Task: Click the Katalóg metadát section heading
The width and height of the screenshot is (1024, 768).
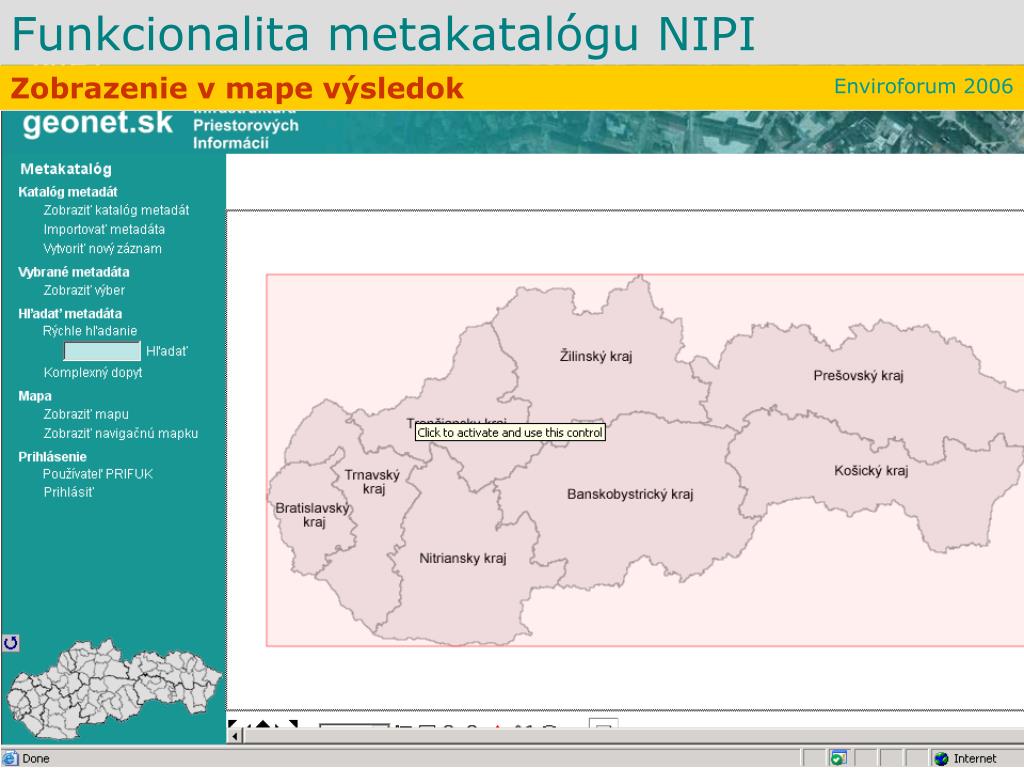Action: (68, 192)
